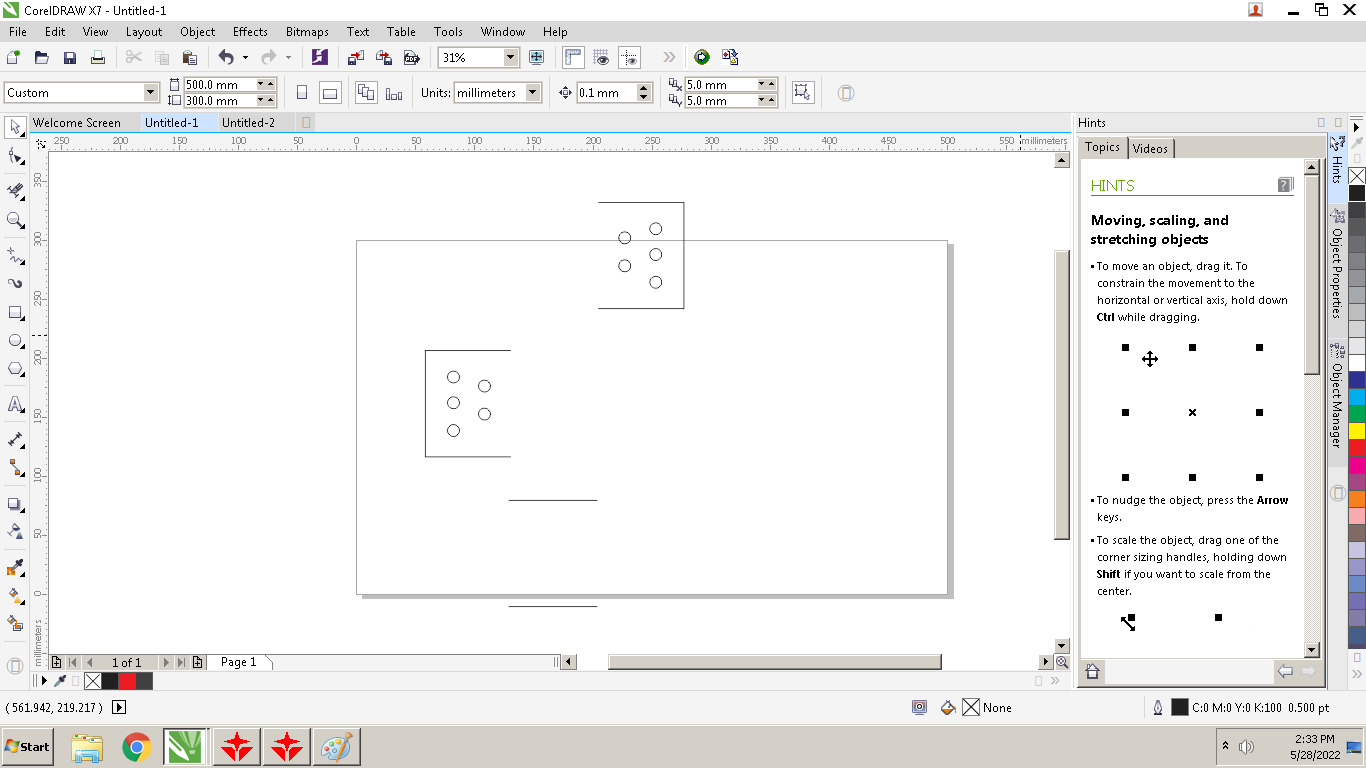1366x768 pixels.
Task: Toggle treat all objects as filled
Action: click(801, 93)
